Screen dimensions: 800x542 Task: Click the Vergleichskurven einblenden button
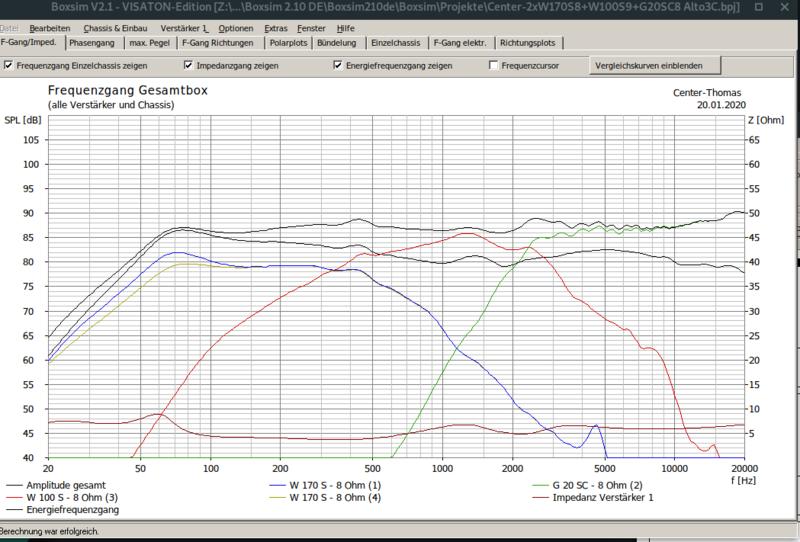click(655, 66)
